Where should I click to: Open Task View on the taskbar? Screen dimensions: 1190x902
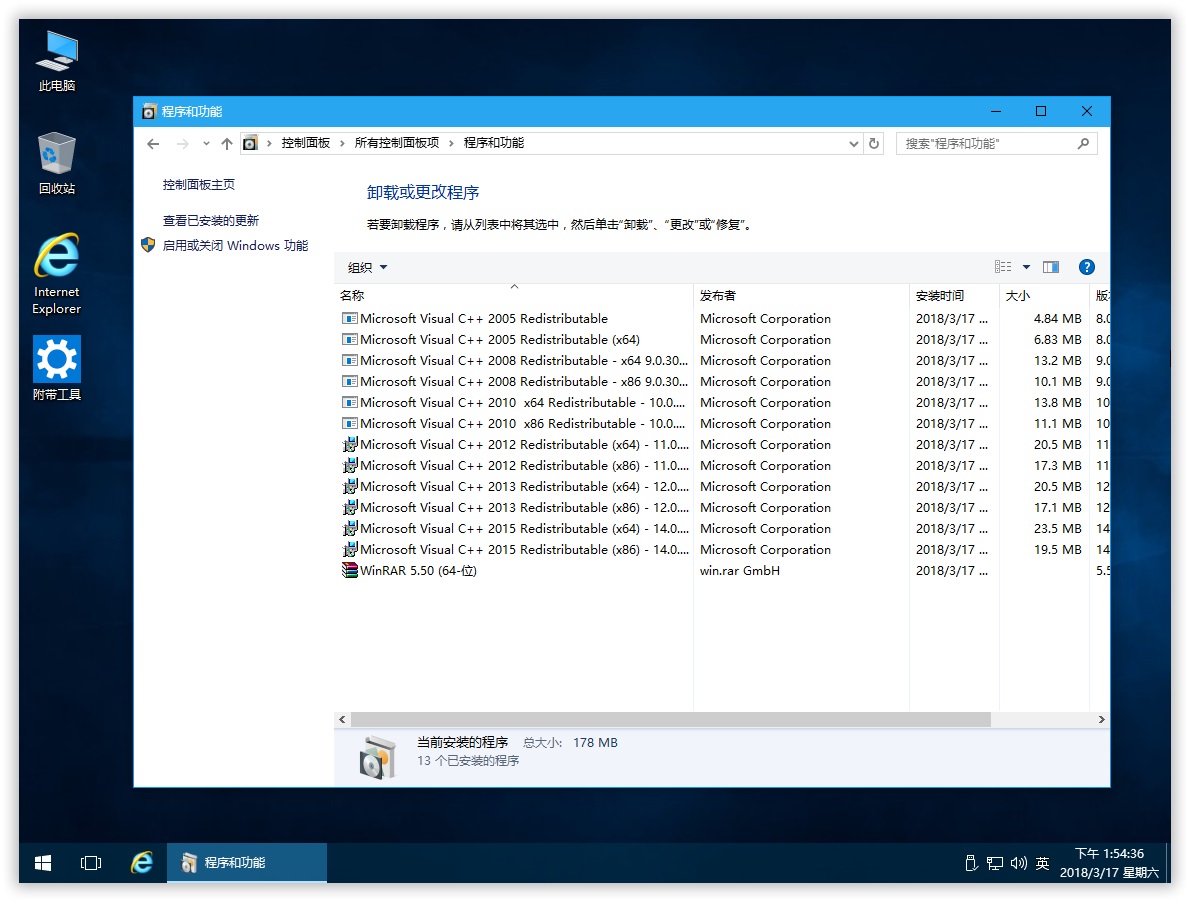[91, 863]
